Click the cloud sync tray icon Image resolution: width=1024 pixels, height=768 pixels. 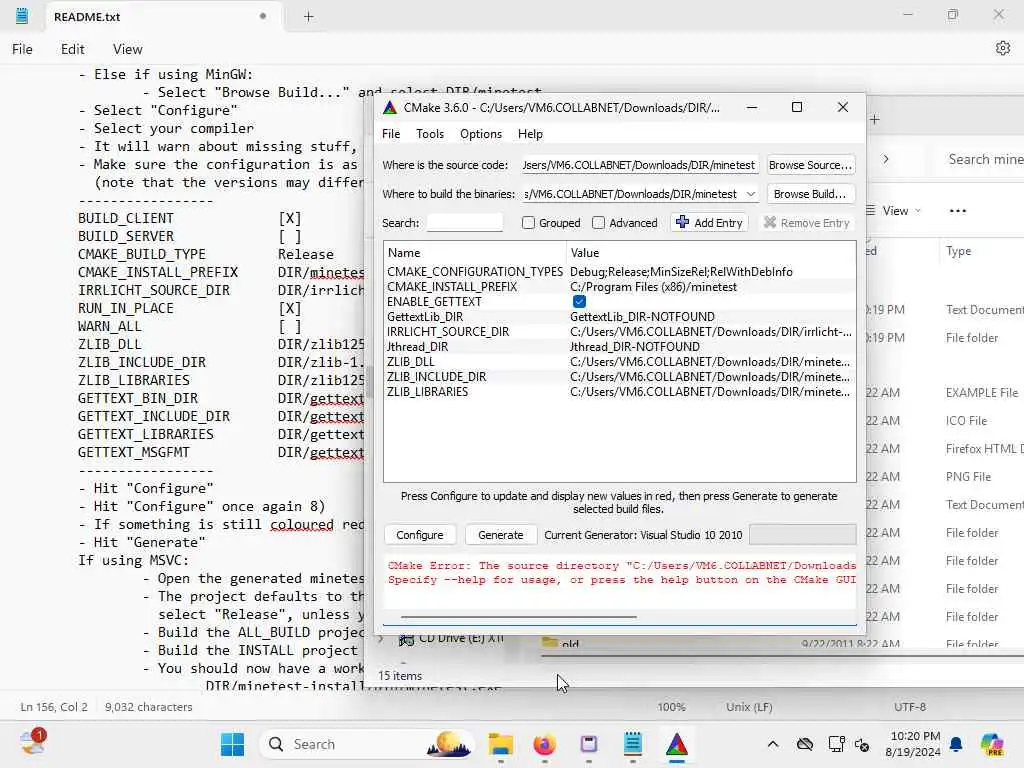pos(805,744)
